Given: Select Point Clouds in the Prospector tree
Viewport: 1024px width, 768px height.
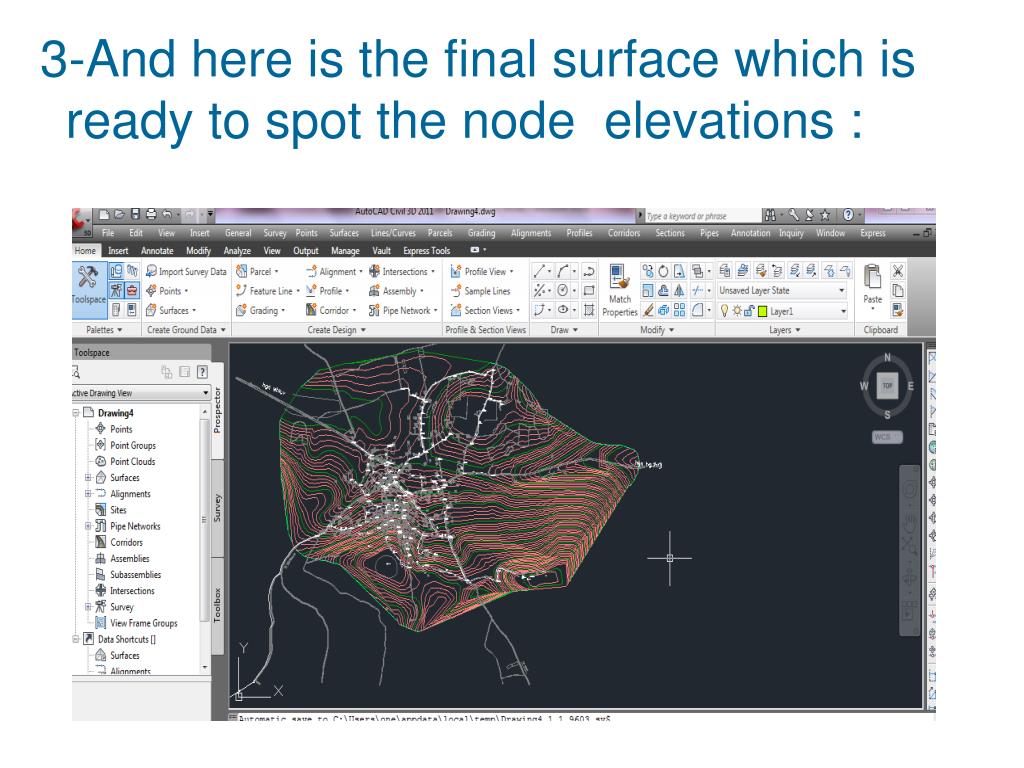Looking at the screenshot, I should 133,462.
